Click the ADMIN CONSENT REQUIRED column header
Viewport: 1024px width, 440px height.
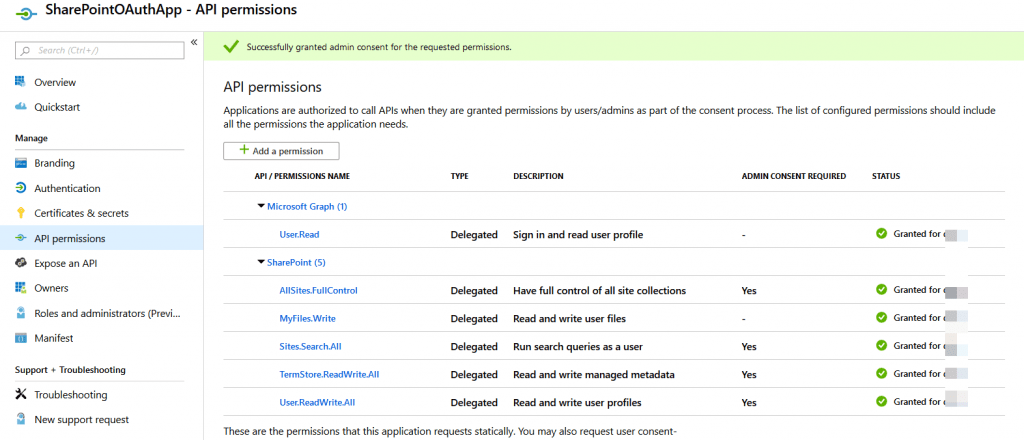[x=793, y=176]
